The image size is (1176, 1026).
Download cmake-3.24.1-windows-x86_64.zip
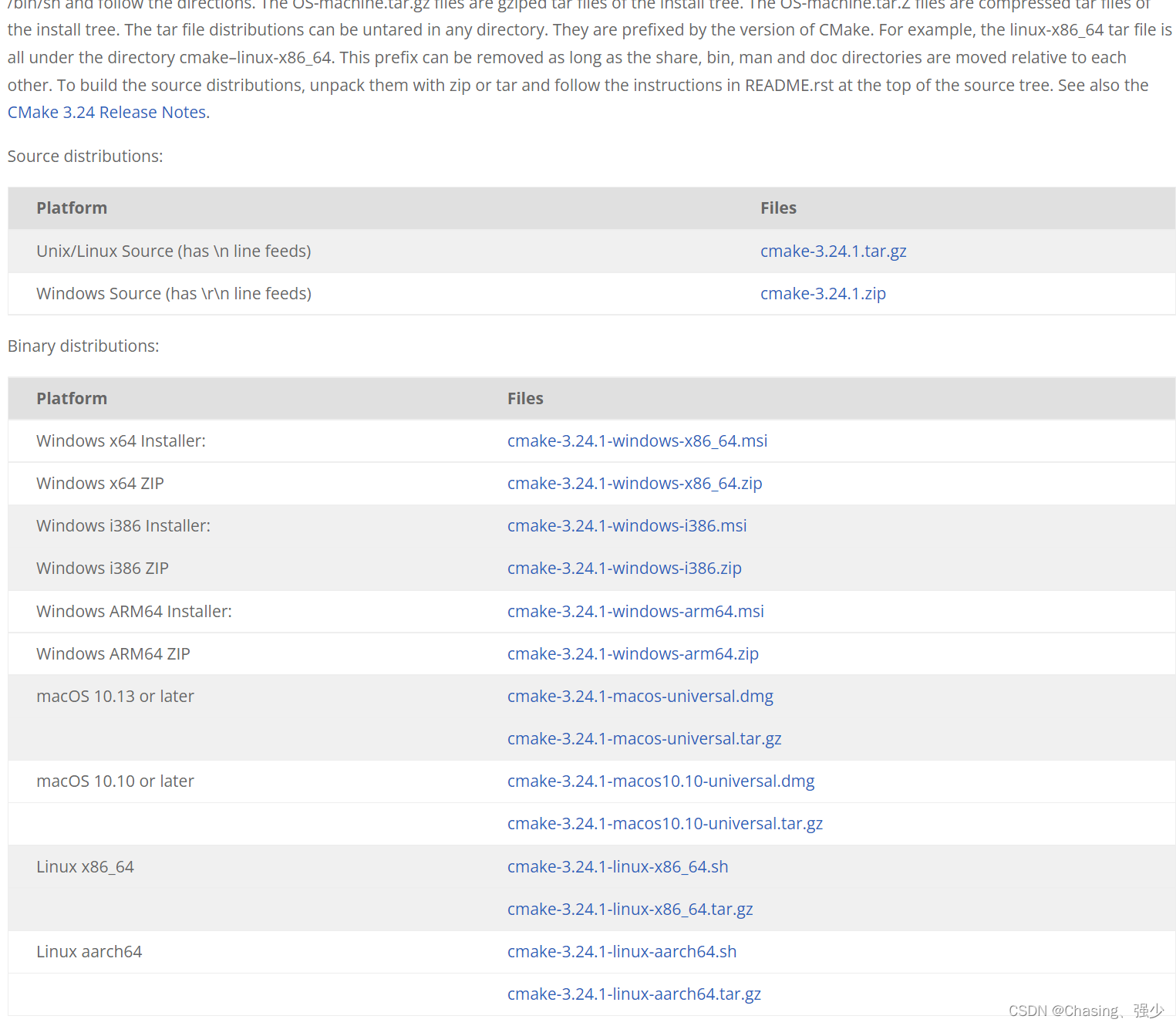point(635,484)
